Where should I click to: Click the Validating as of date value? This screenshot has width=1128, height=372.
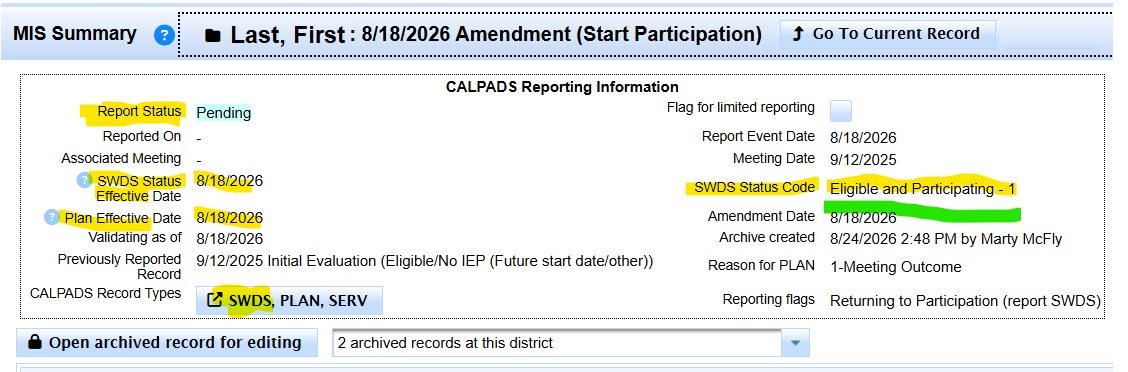point(229,239)
